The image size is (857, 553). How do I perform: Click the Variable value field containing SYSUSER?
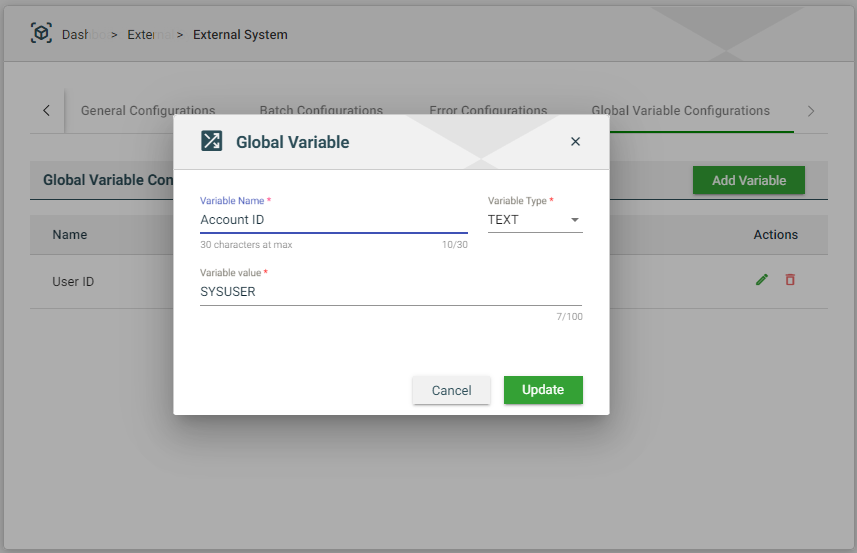[x=390, y=292]
